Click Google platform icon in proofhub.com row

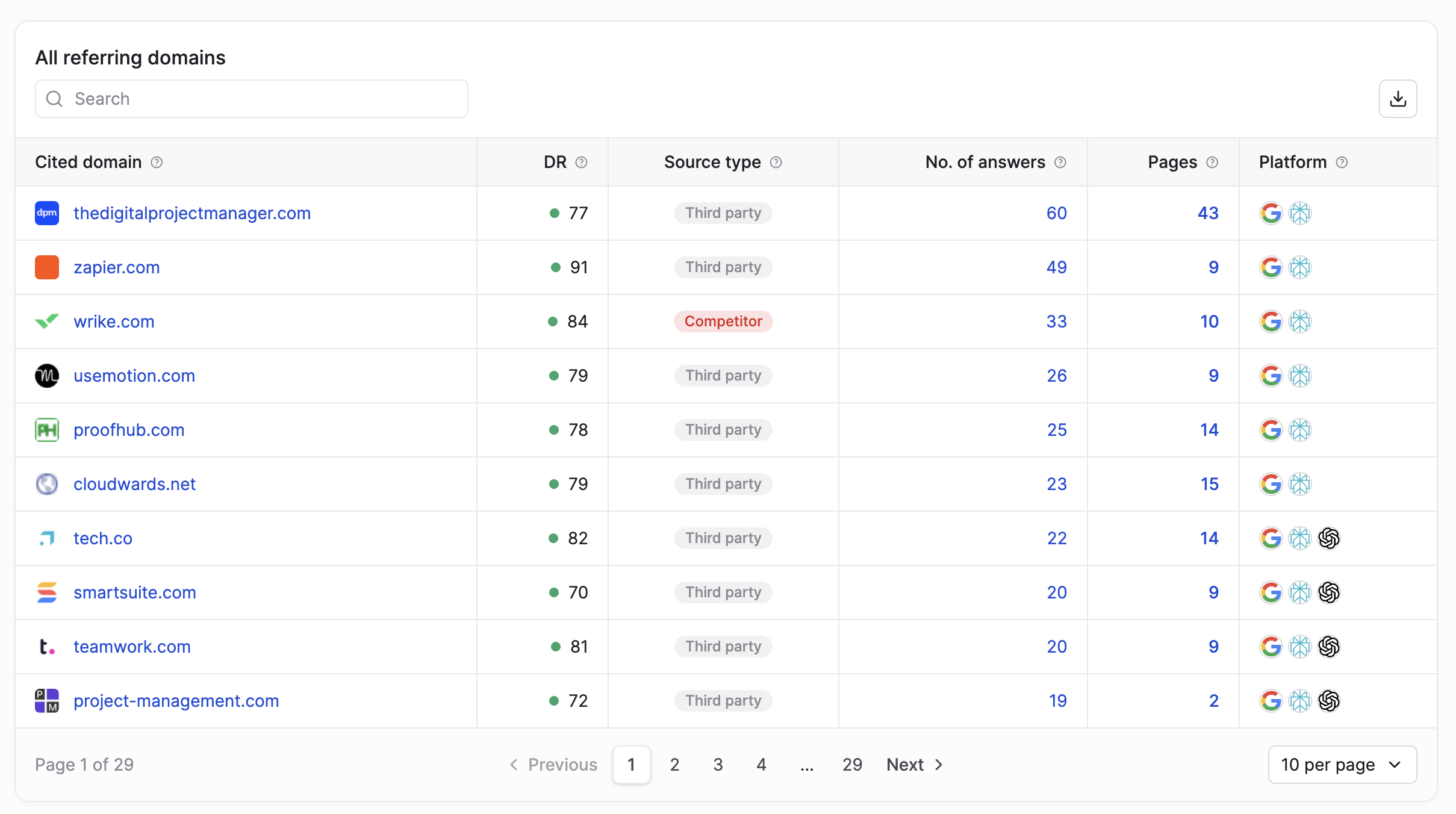coord(1271,430)
